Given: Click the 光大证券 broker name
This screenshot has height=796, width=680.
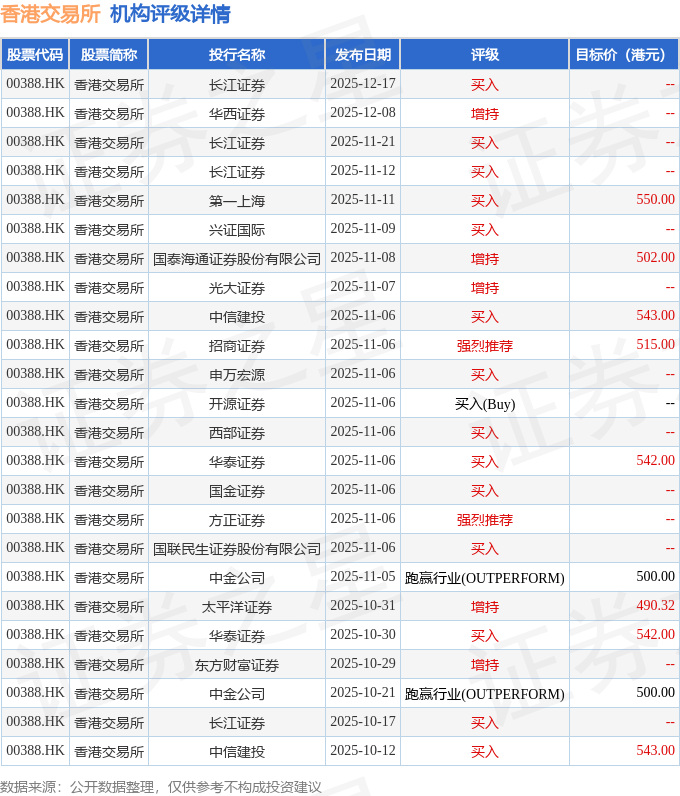Looking at the screenshot, I should point(237,287).
